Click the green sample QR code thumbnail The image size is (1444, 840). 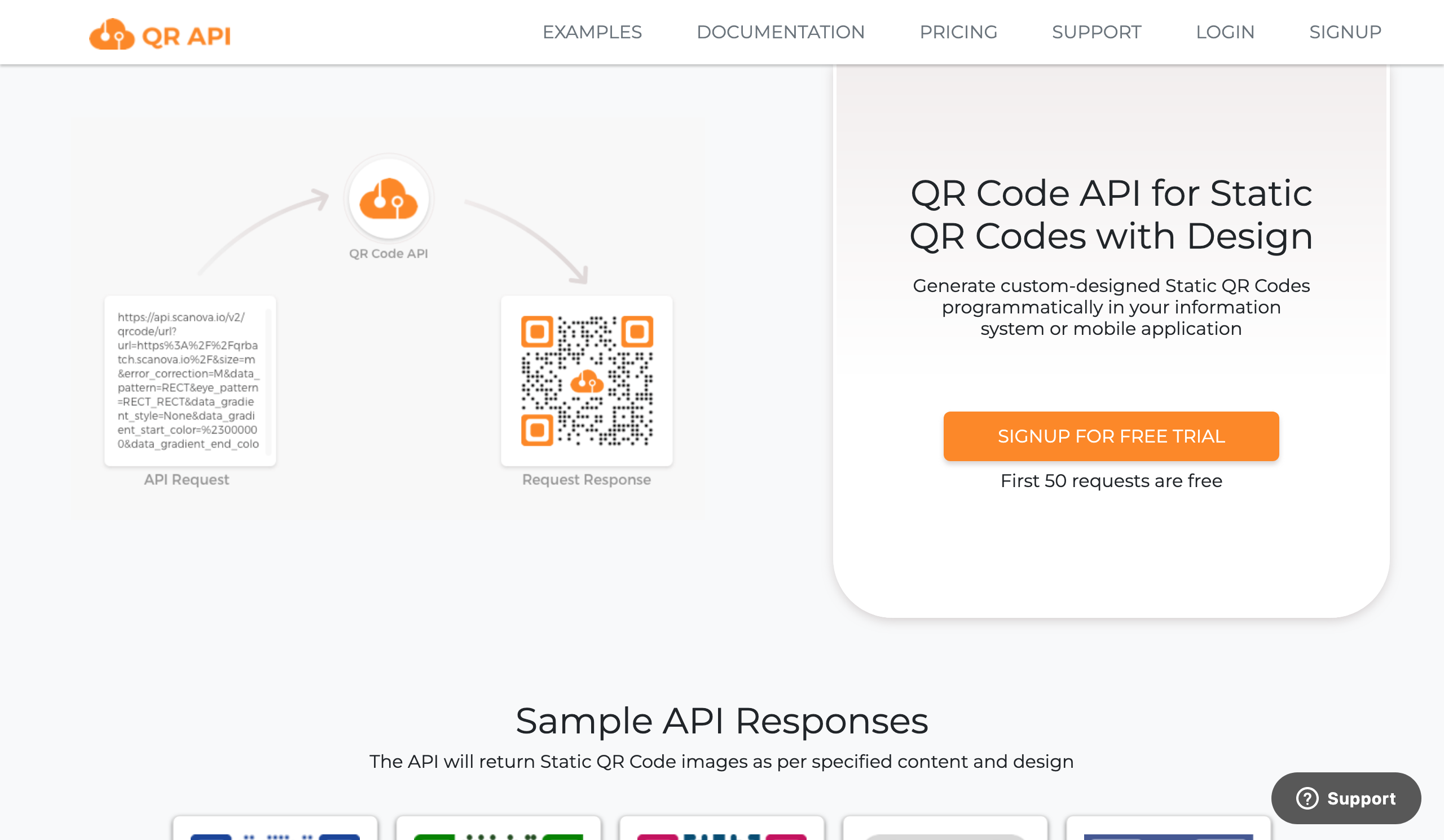pos(499,829)
